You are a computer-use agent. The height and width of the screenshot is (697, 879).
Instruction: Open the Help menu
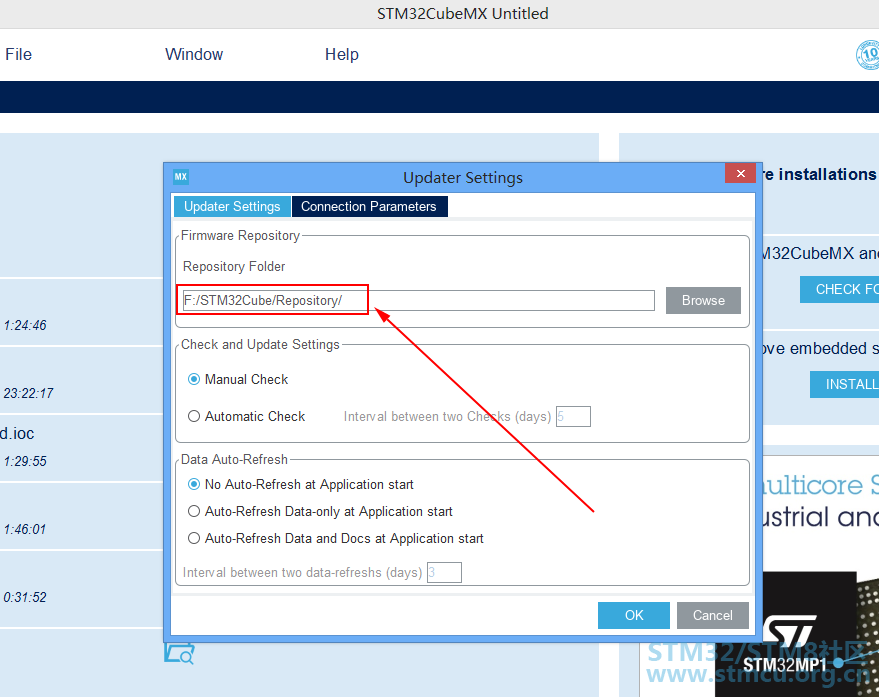pos(341,54)
